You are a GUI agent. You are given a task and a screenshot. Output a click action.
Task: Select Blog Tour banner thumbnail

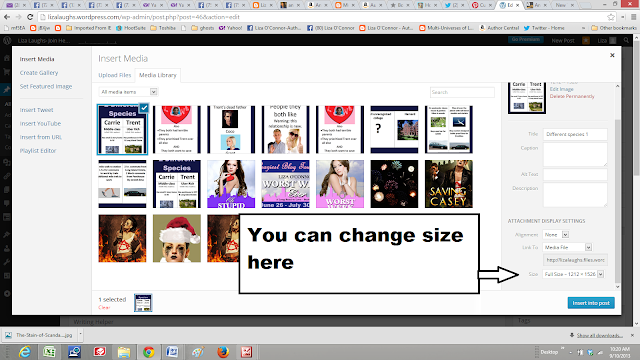(285, 184)
